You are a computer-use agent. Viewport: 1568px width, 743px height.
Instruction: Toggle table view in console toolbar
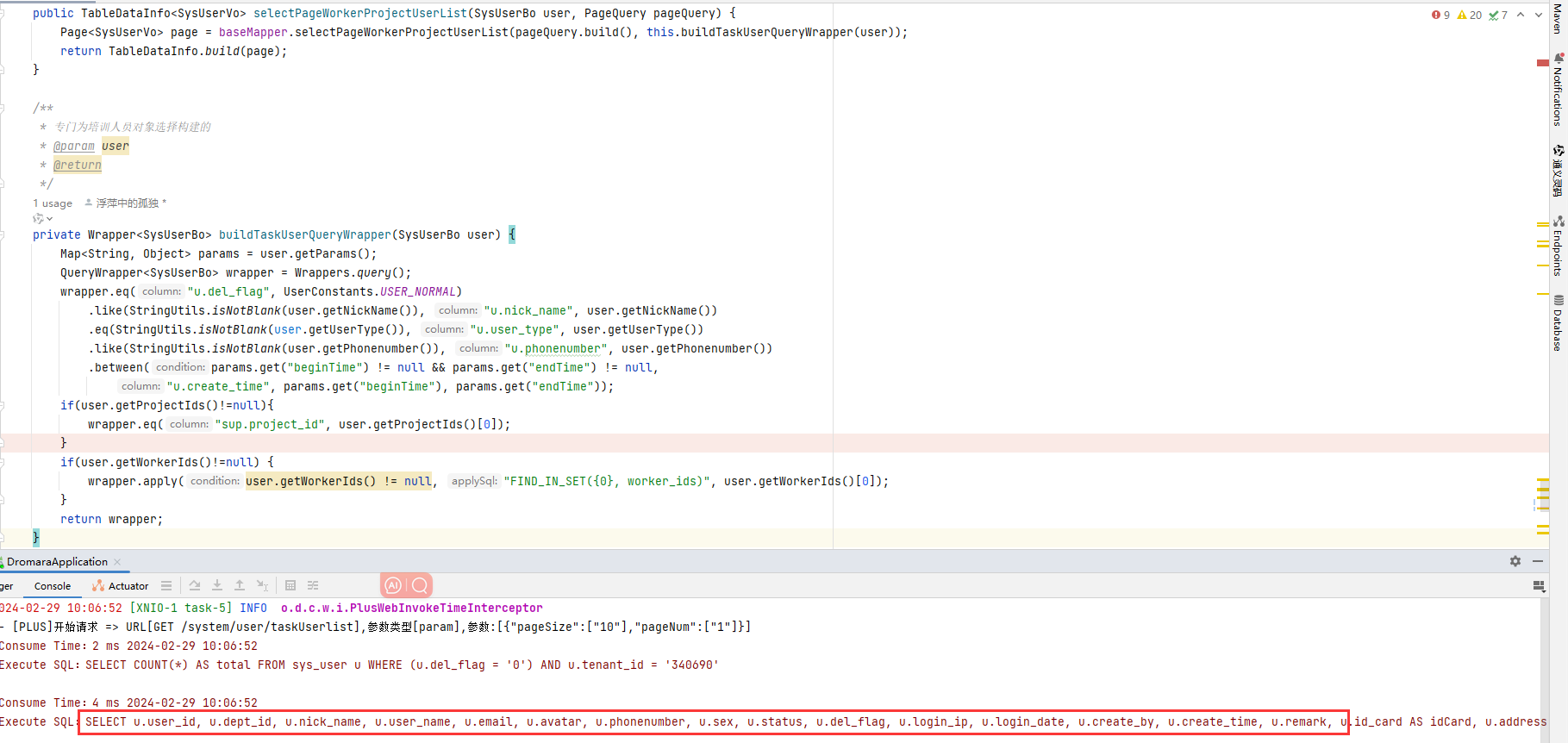pos(290,586)
